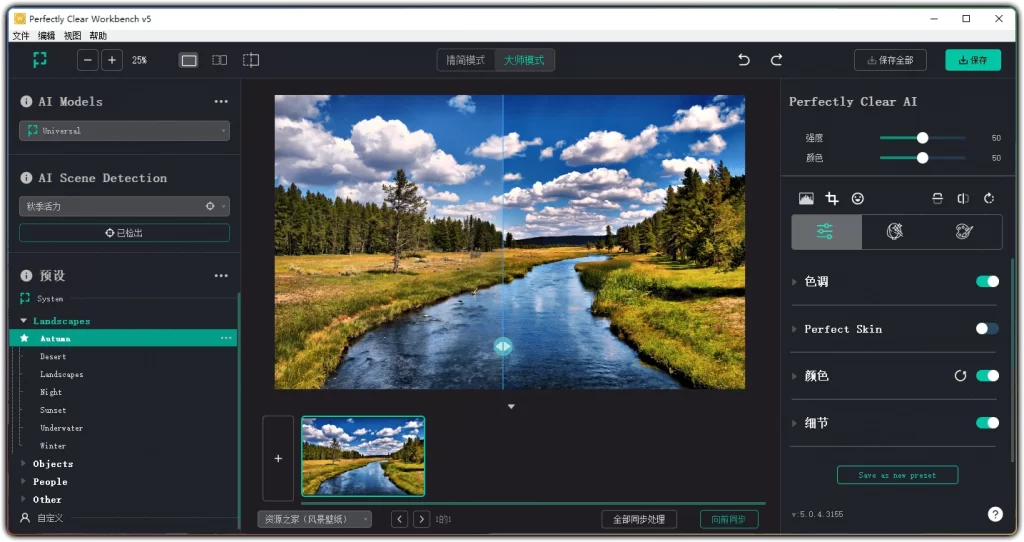Open the makeup face retouch tab
Screen dimensions: 1024x542
[x=895, y=231]
